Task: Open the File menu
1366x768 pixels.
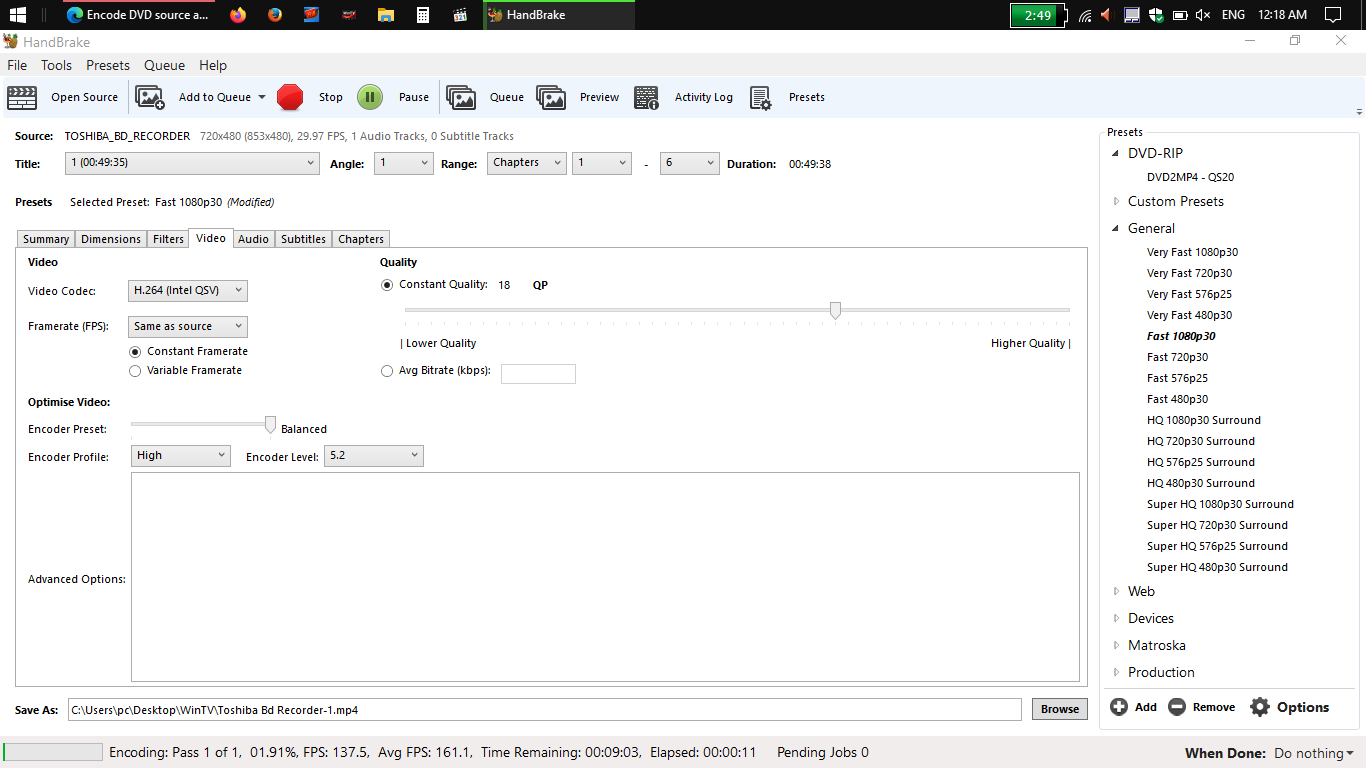Action: pos(17,65)
